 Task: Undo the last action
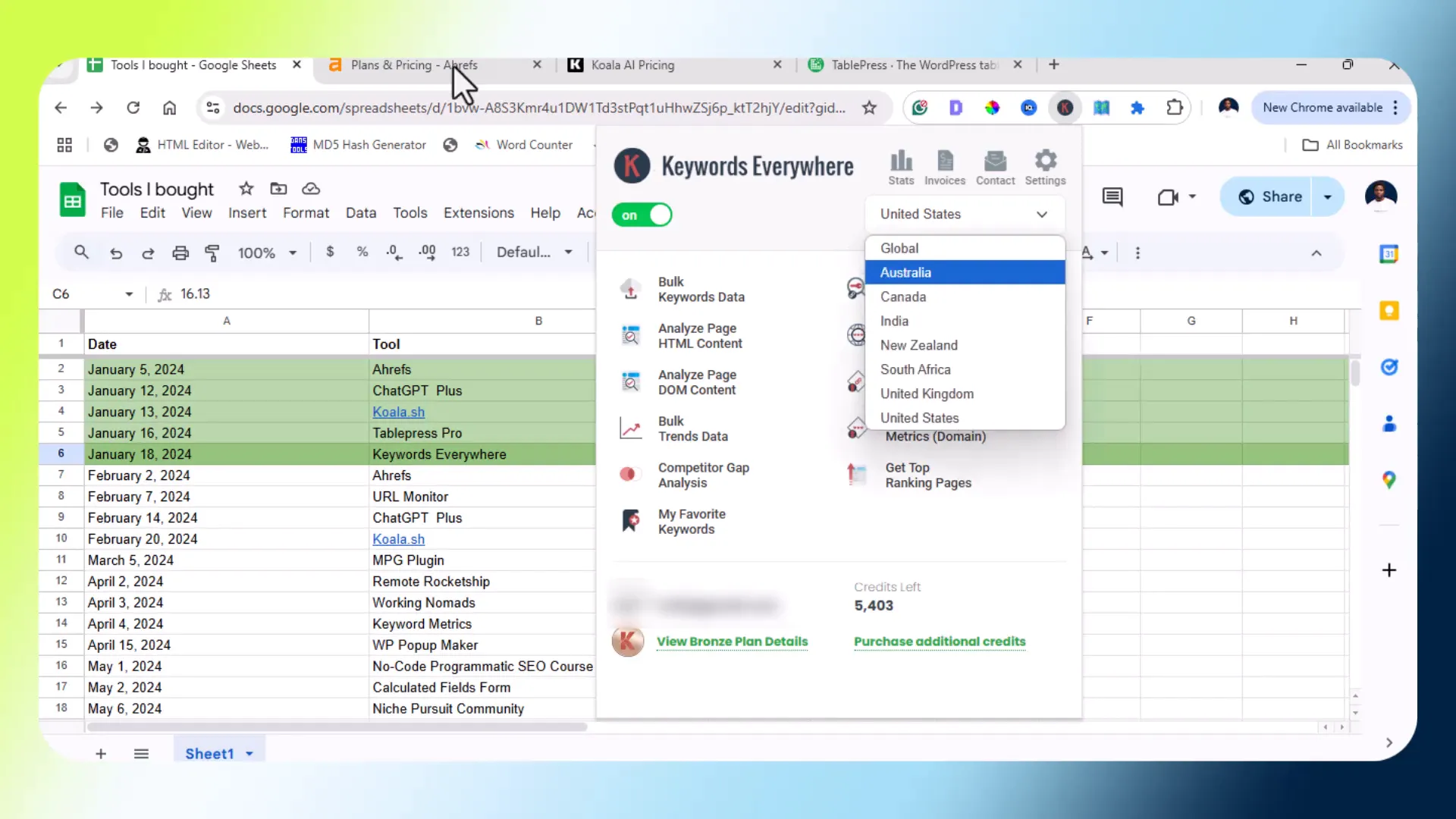click(x=116, y=253)
